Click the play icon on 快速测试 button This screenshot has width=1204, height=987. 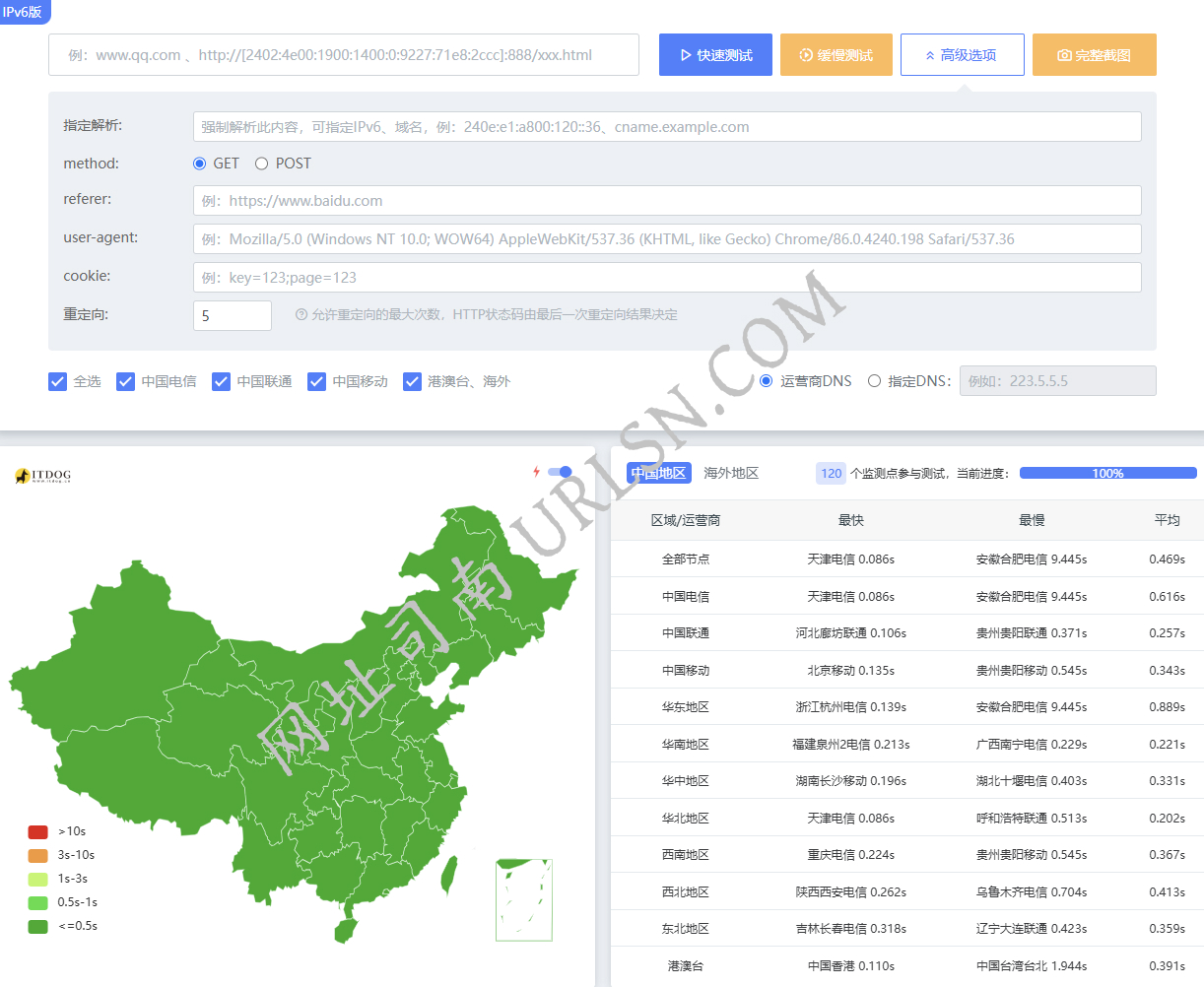coord(688,54)
